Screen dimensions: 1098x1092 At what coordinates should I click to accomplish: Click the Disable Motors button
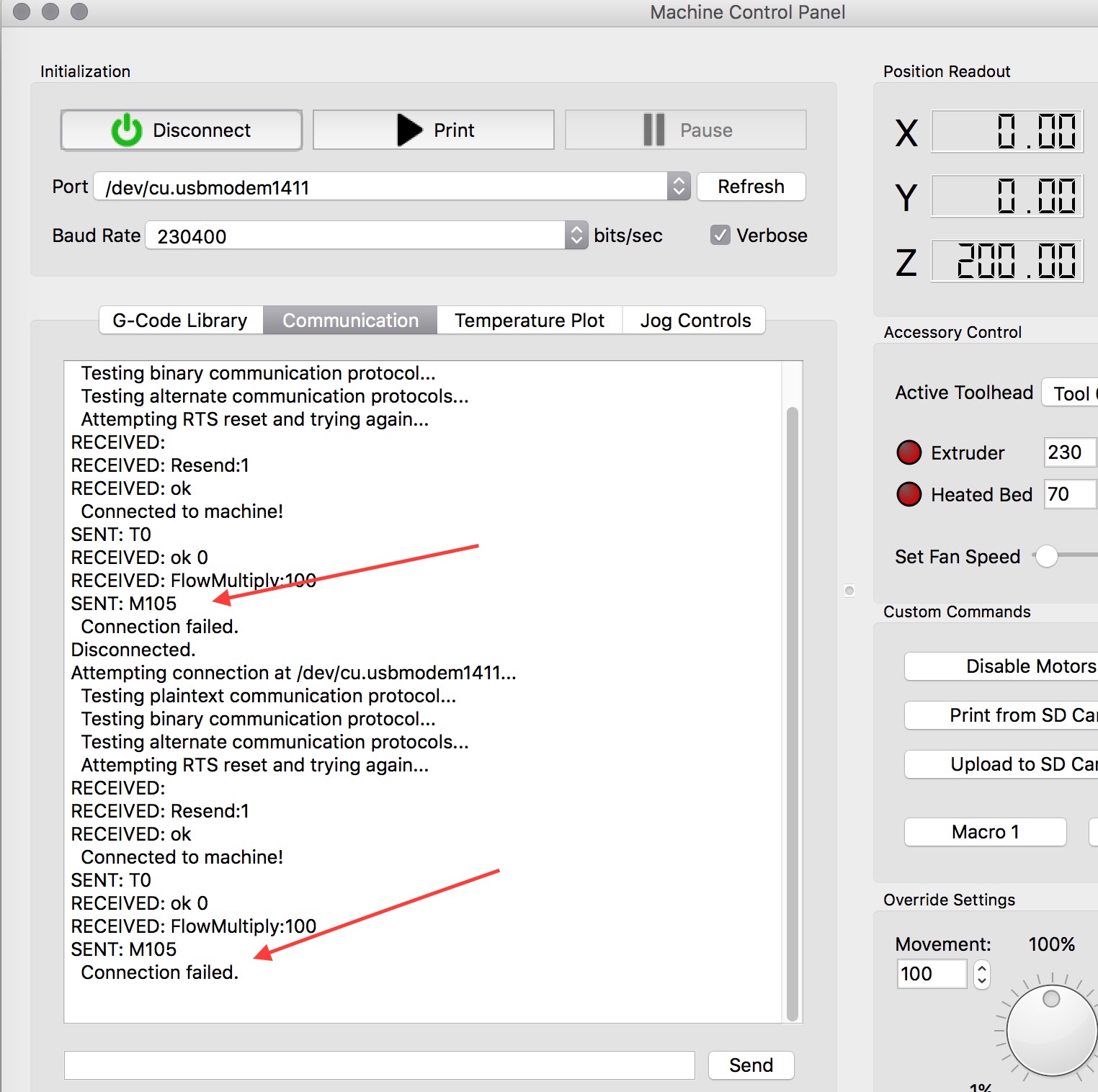(x=1001, y=666)
